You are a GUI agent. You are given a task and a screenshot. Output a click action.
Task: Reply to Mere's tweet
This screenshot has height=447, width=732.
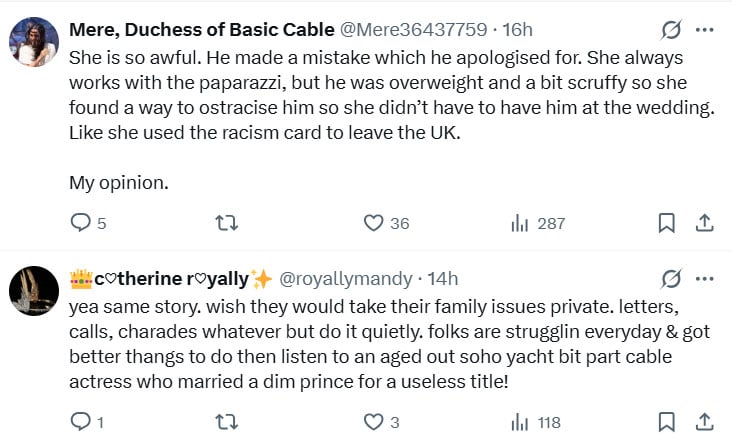point(81,223)
